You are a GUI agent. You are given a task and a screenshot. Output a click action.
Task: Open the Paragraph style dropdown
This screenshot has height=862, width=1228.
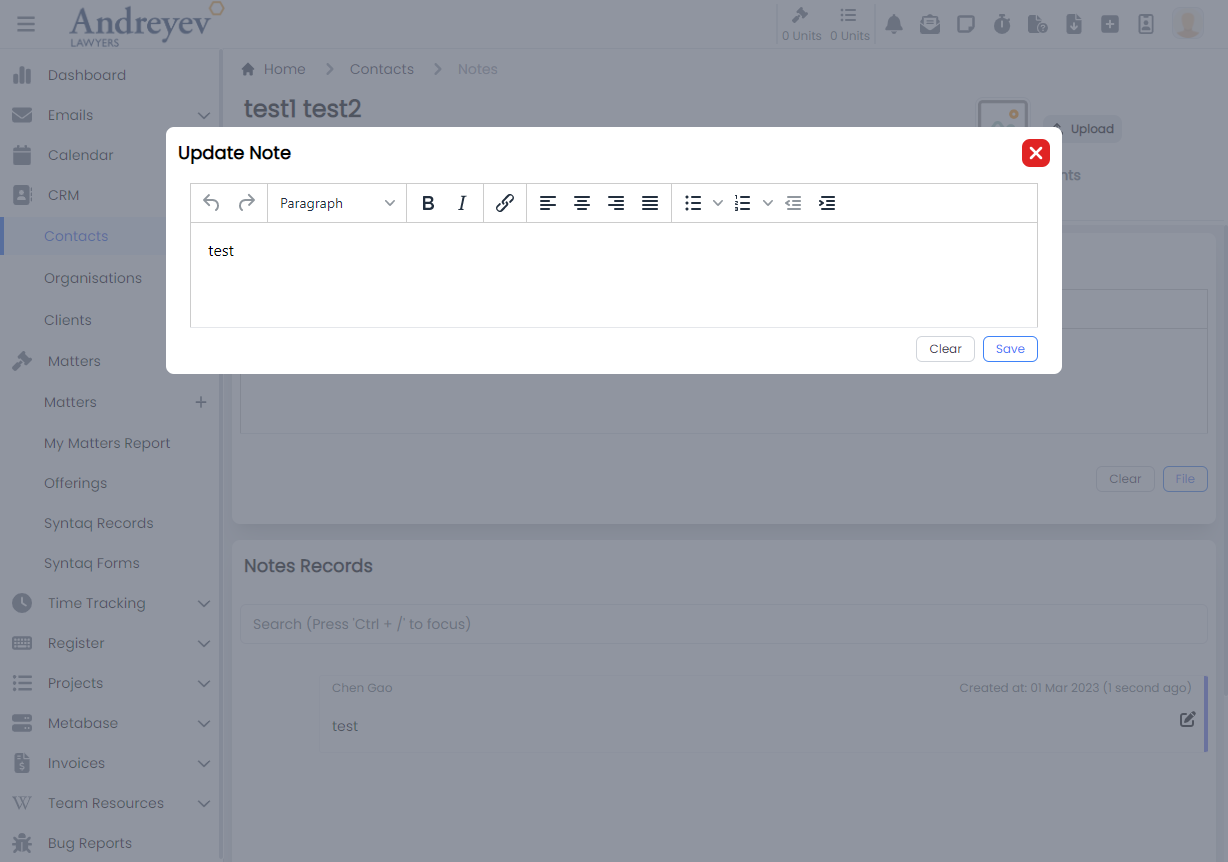coord(337,203)
